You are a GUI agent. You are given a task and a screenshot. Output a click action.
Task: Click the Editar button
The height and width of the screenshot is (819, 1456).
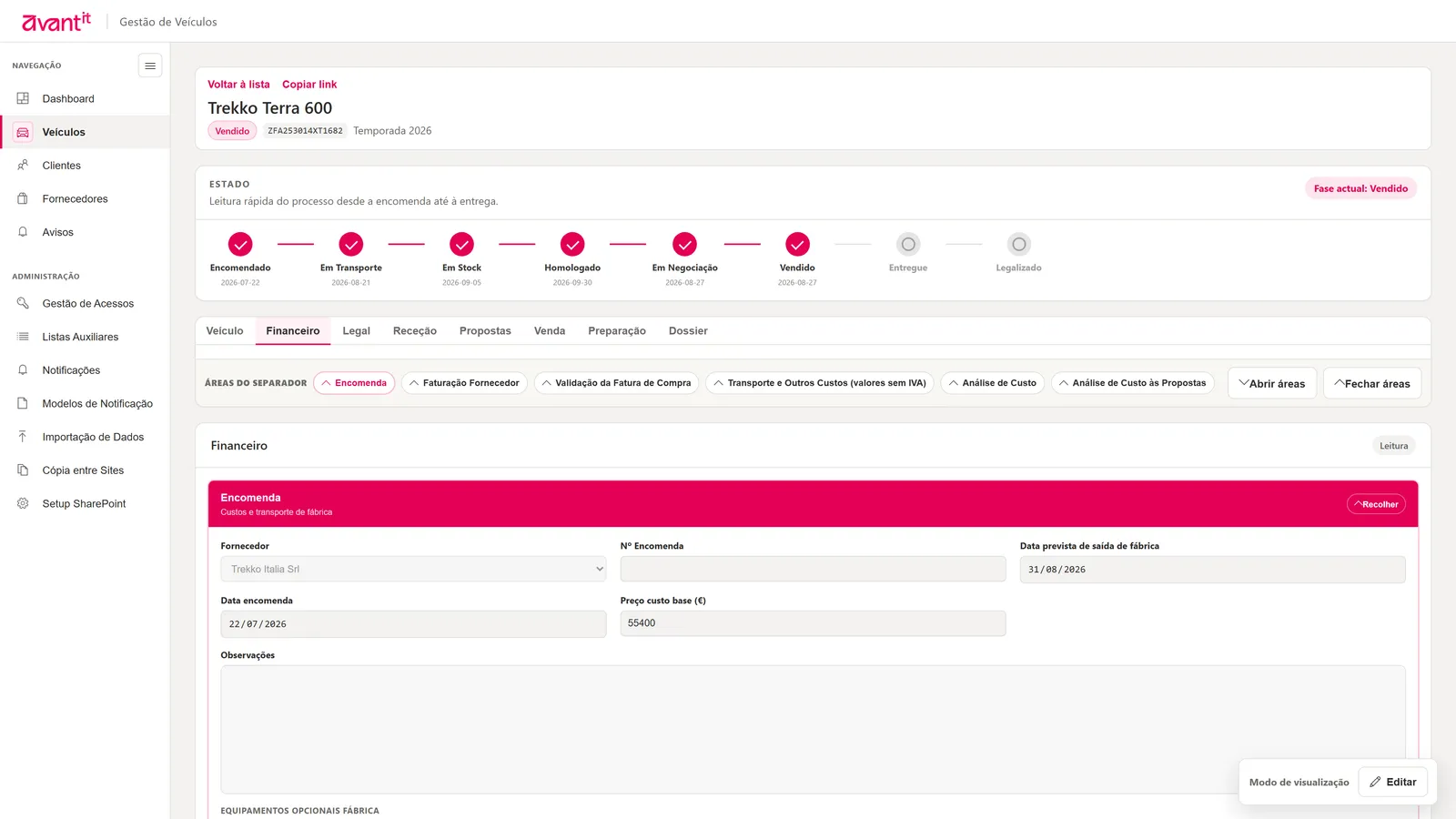click(1393, 782)
